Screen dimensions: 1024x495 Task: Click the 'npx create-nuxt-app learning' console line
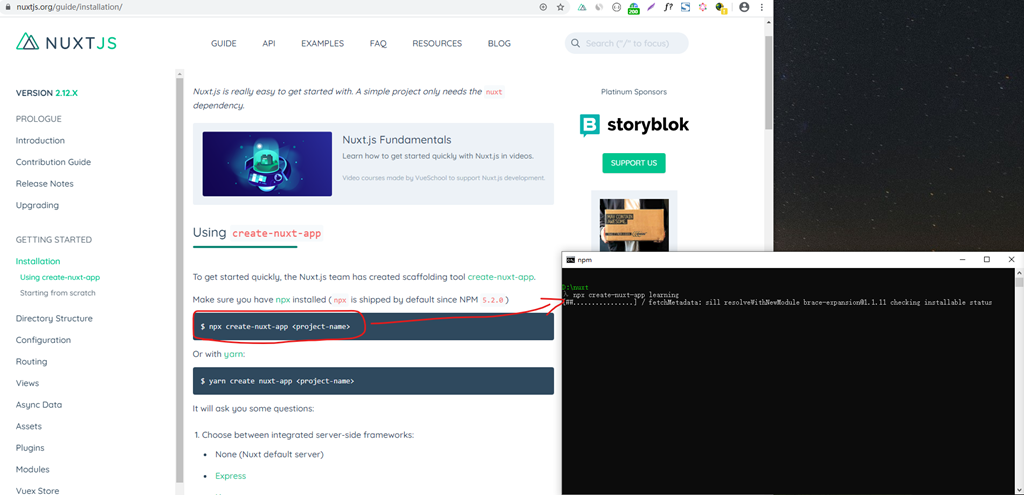tap(626, 295)
